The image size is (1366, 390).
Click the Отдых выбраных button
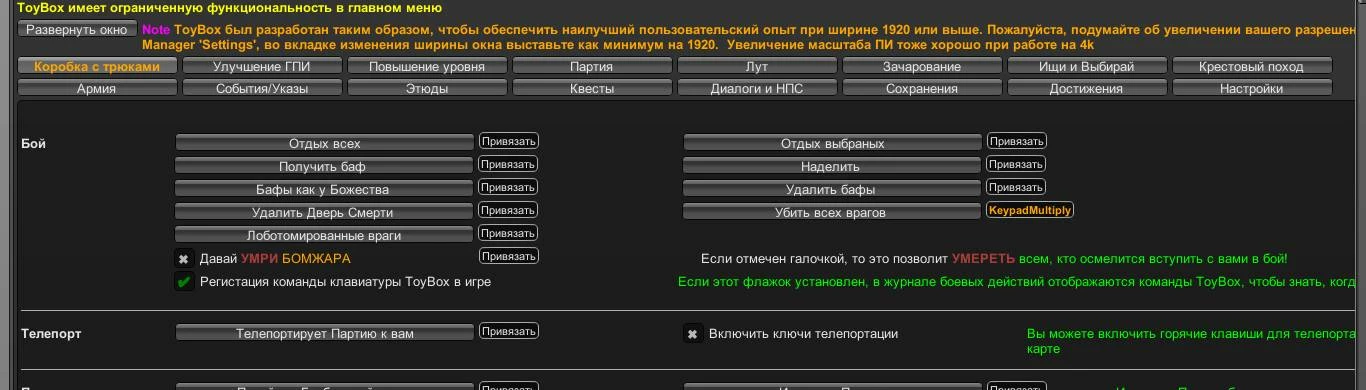[832, 143]
